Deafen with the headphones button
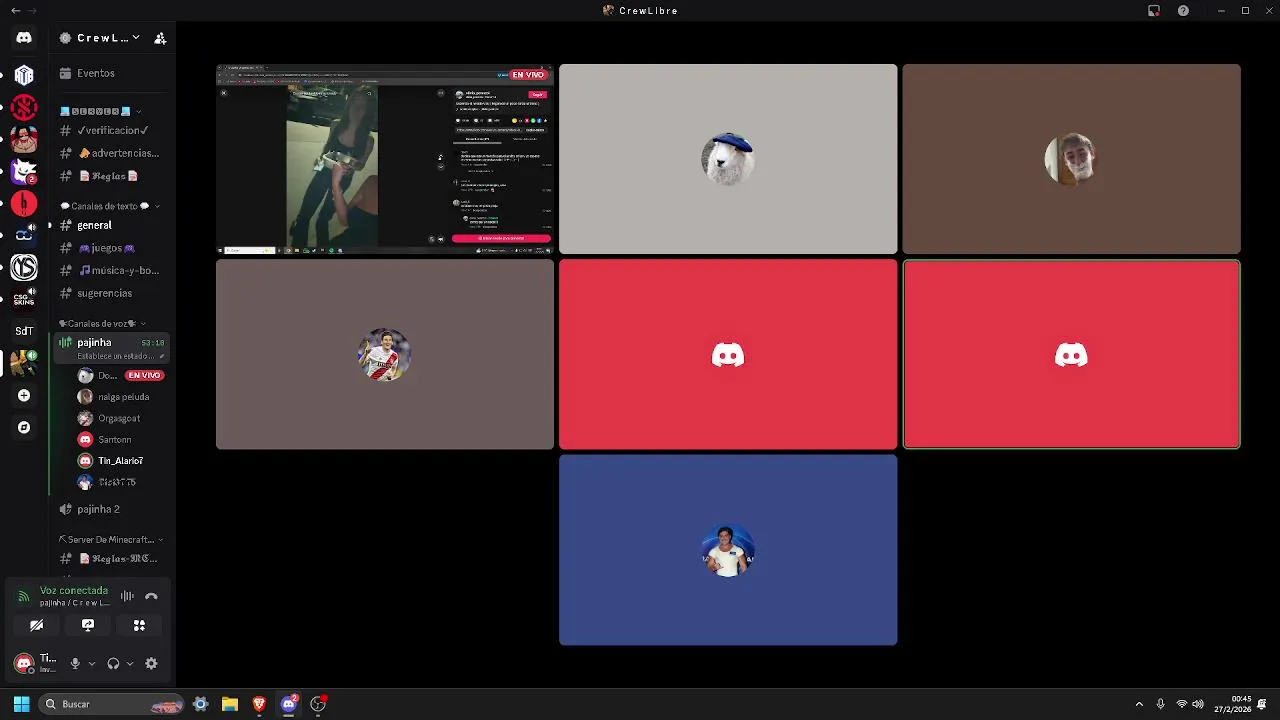 [113, 663]
